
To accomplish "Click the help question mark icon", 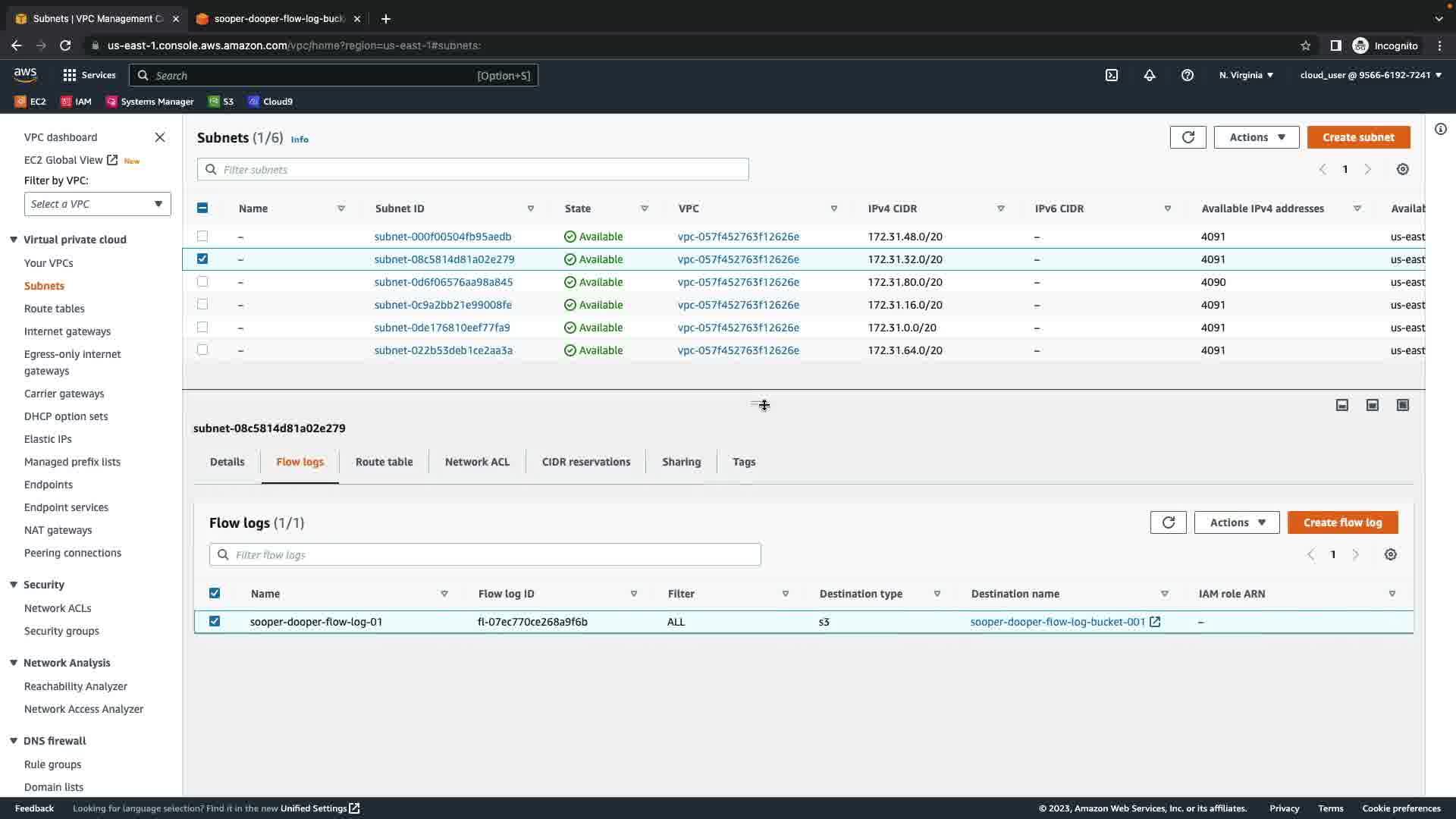I will [x=1188, y=75].
